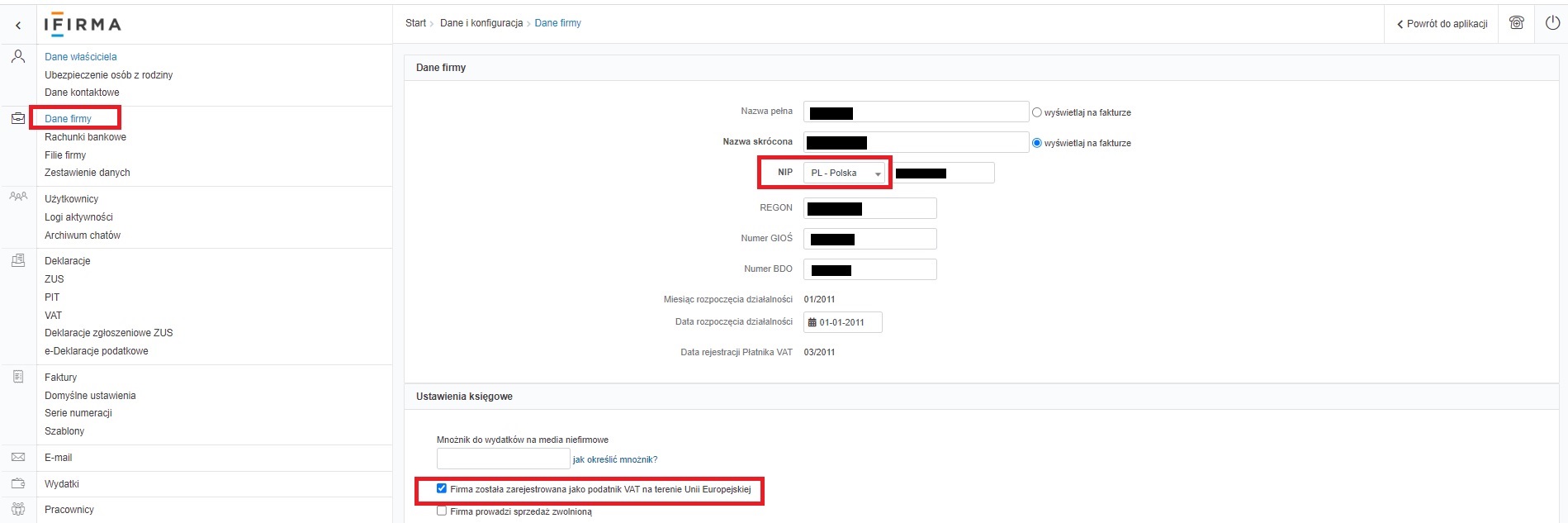Open the 'jak określić mnożnik?' link

point(615,459)
